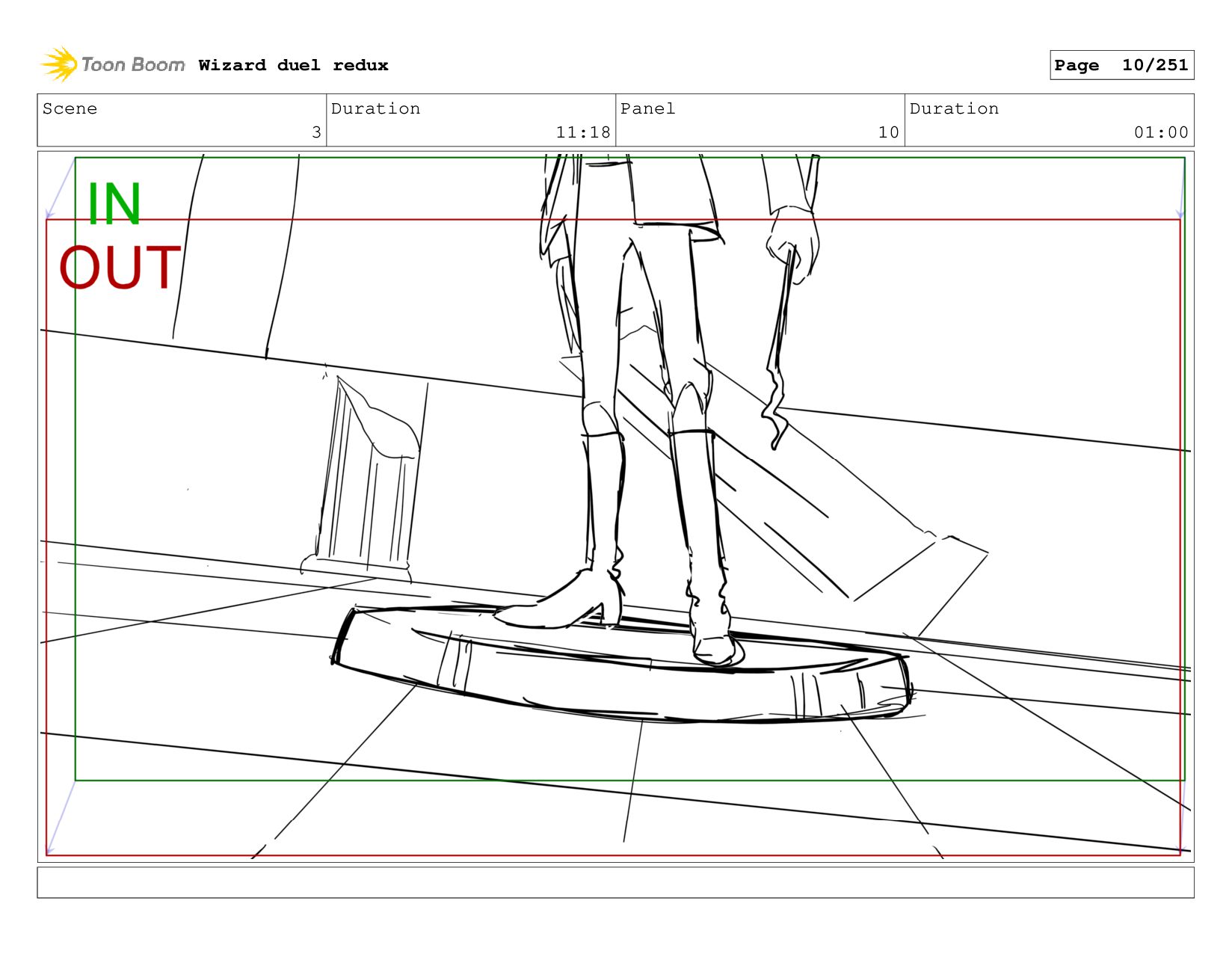The width and height of the screenshot is (1232, 954).
Task: Click the storyboard panel drawing thumbnail
Action: point(615,507)
